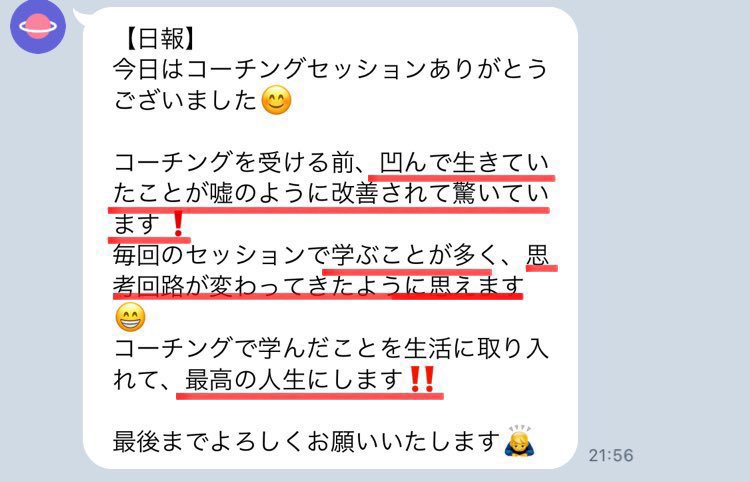
Task: Click the text 今日はコーチングセッションありがとう
Action: (330, 69)
